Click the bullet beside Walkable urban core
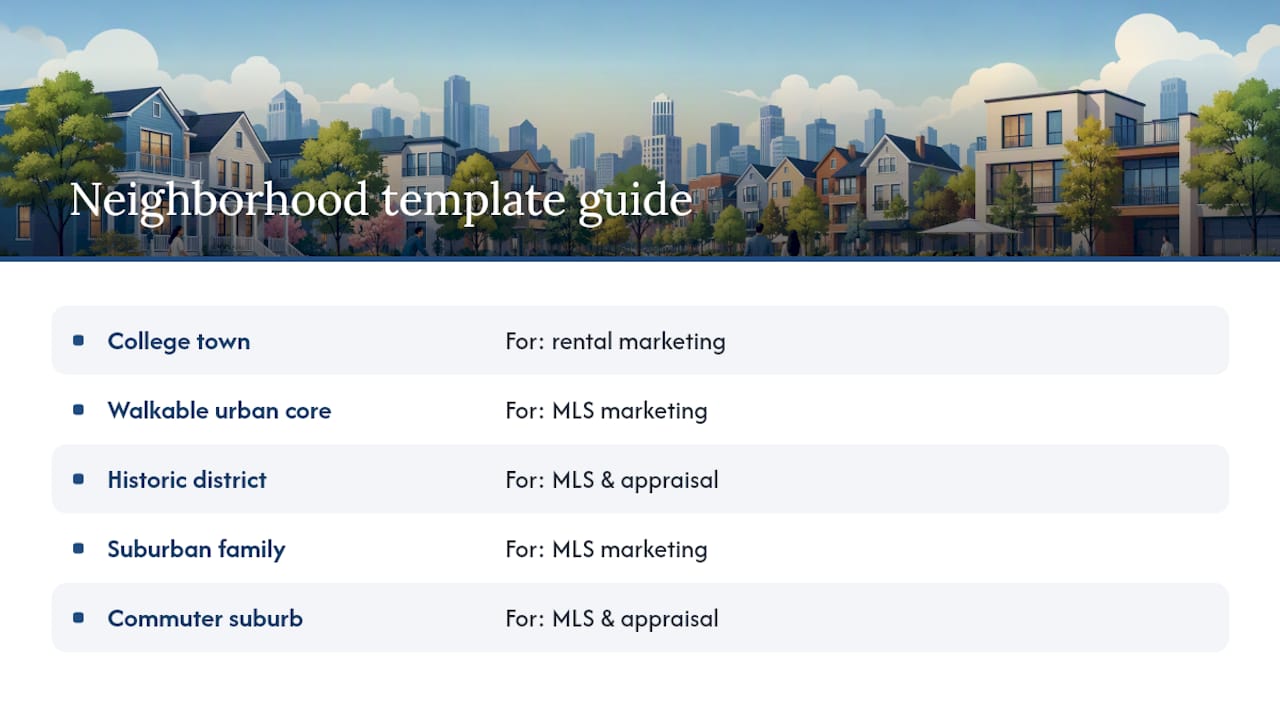 point(78,410)
